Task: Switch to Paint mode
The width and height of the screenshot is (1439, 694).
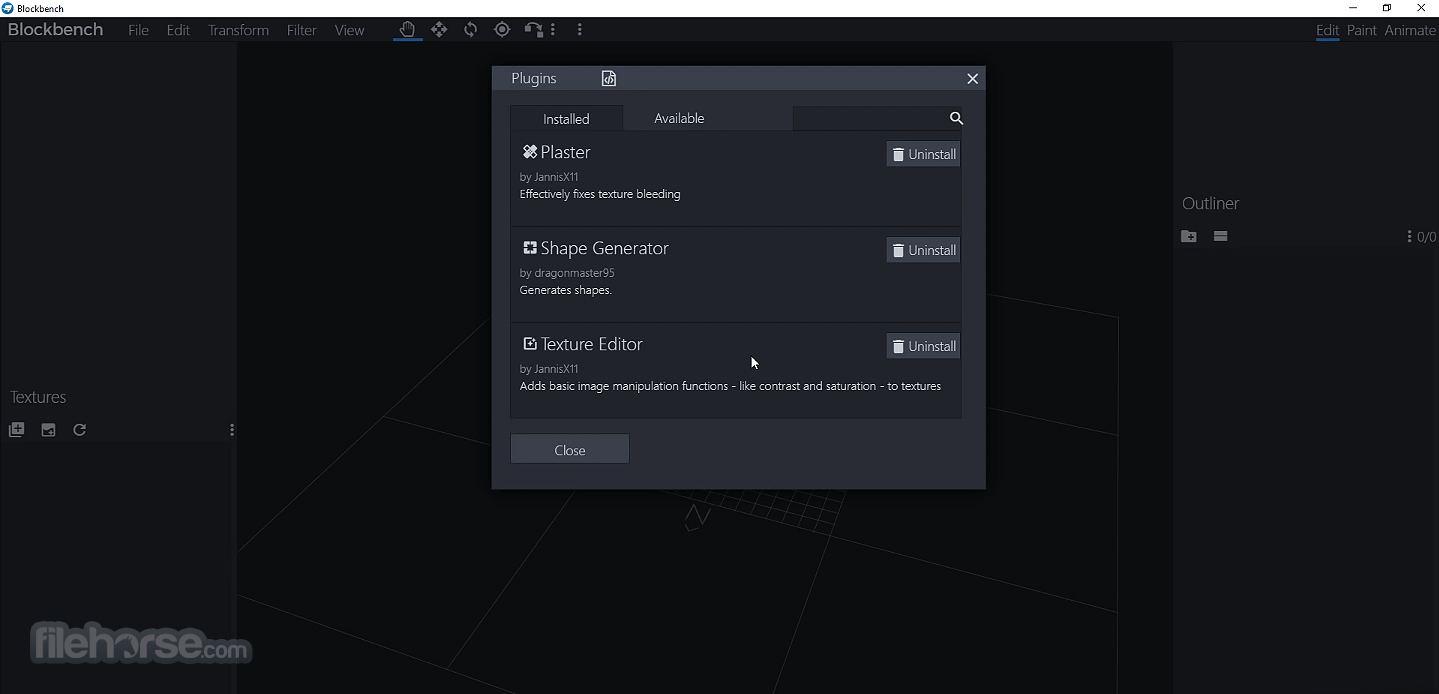Action: pos(1362,30)
